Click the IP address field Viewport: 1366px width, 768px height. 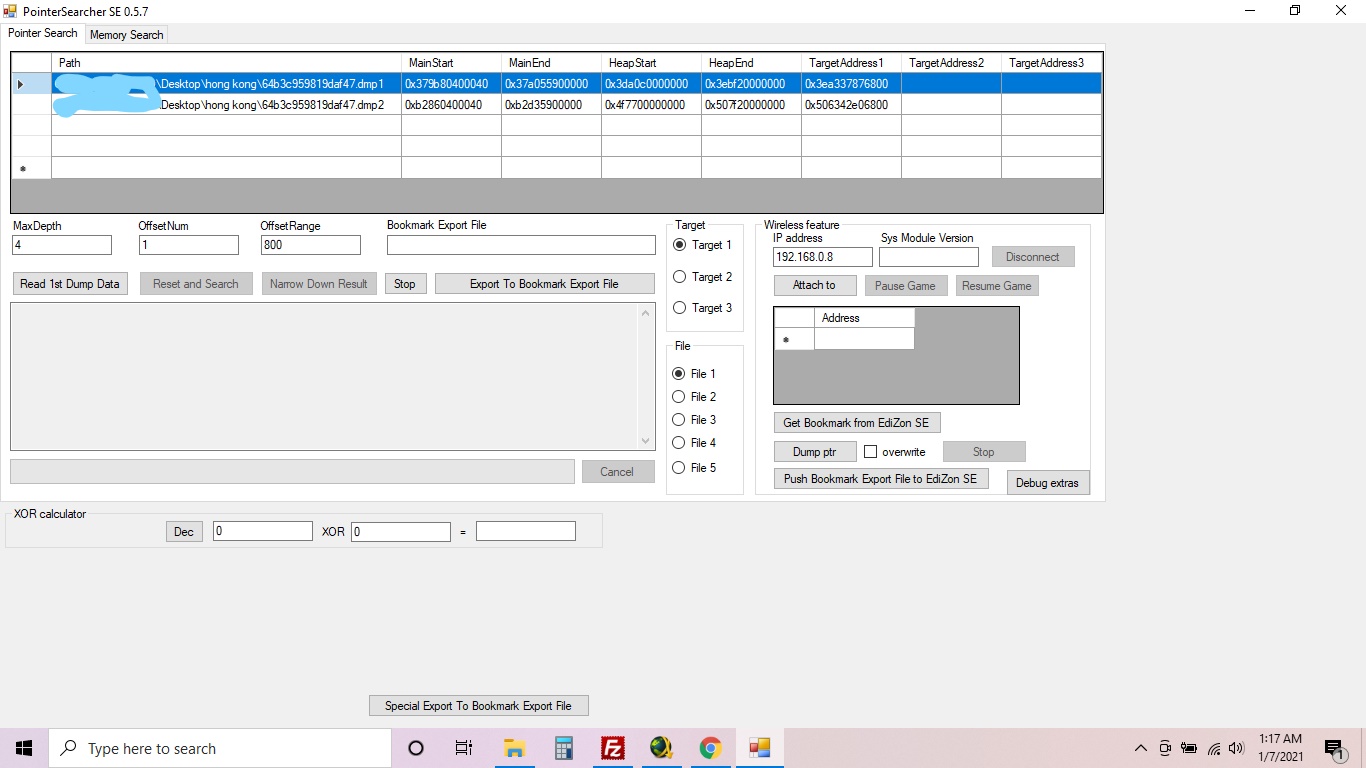[823, 257]
